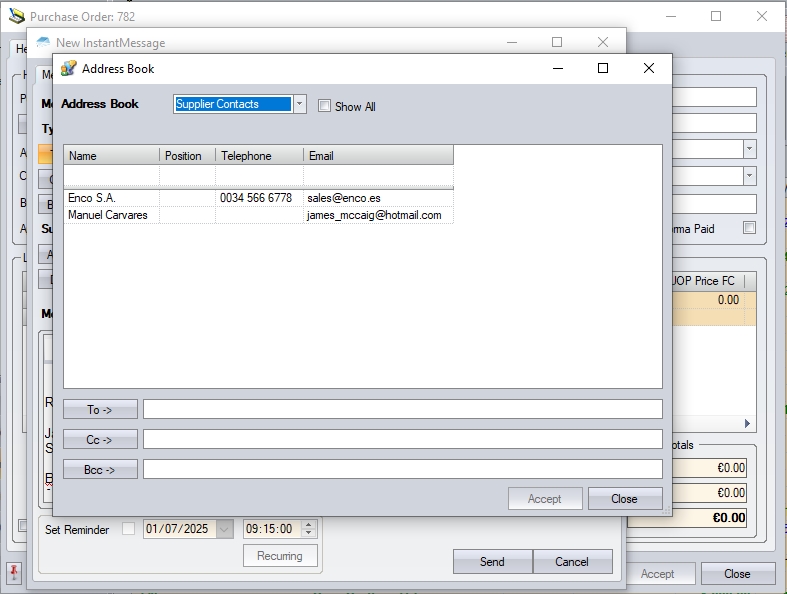The image size is (787, 594).
Task: Minimize the Address Book window
Action: click(558, 68)
